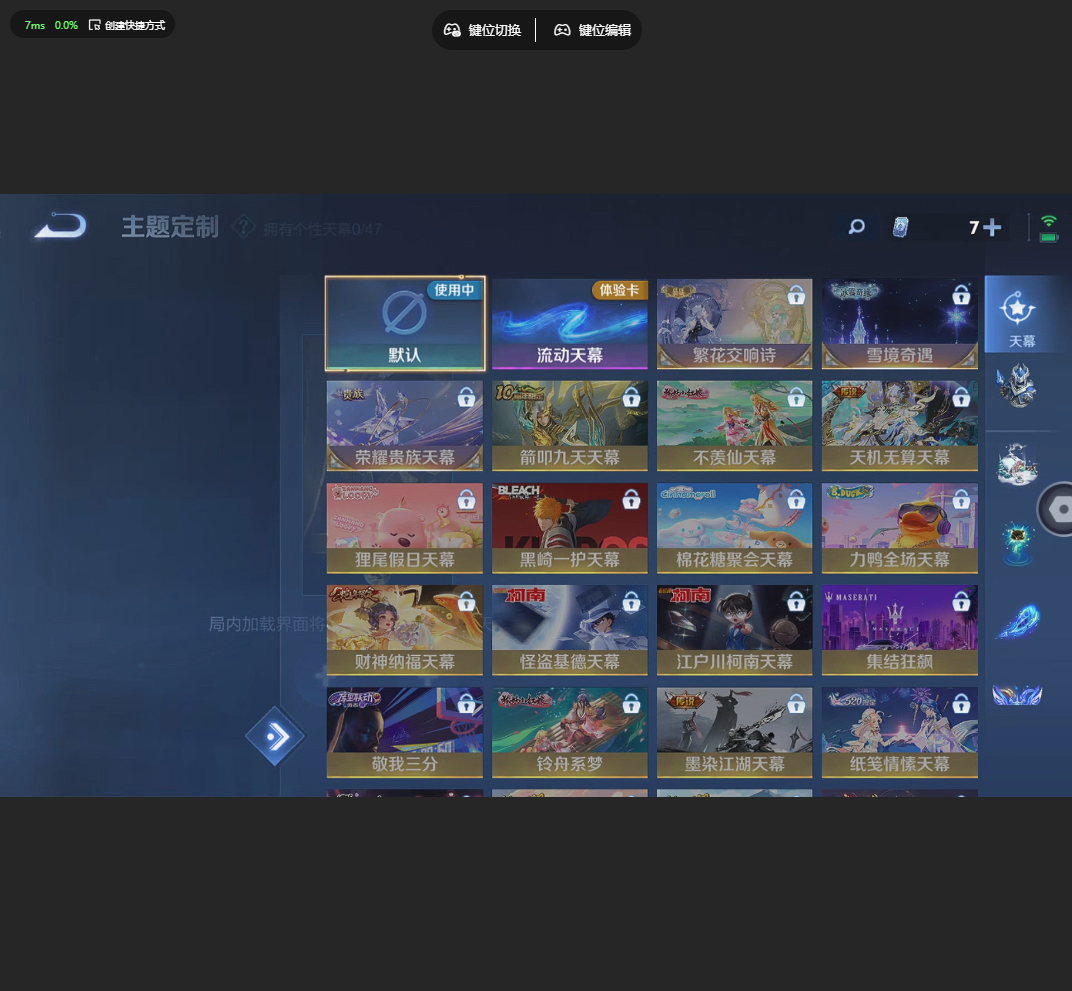Click the lock icon on 纸笺情愫天幕
Viewport: 1072px width, 991px height.
961,703
